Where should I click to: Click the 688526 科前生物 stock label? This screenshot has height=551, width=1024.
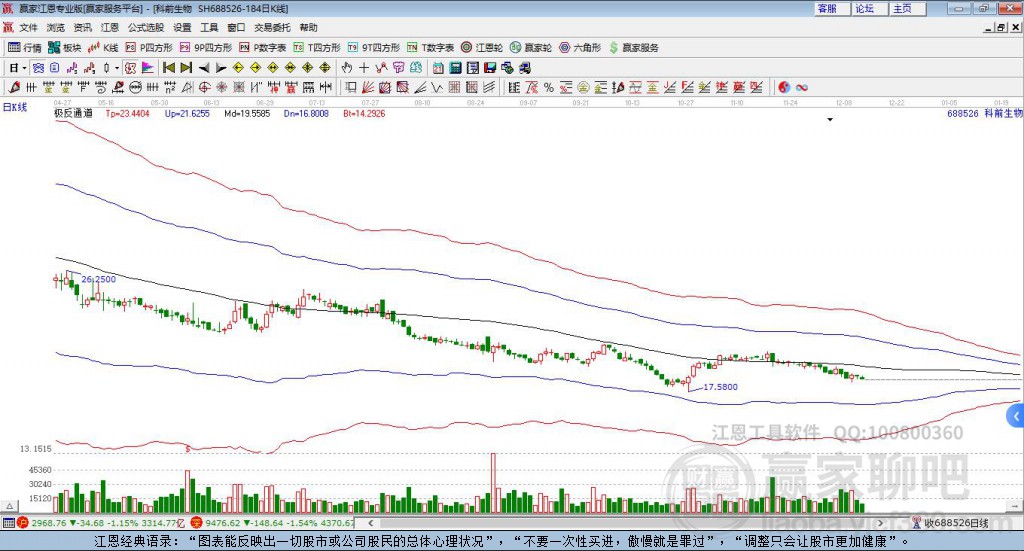pos(984,113)
